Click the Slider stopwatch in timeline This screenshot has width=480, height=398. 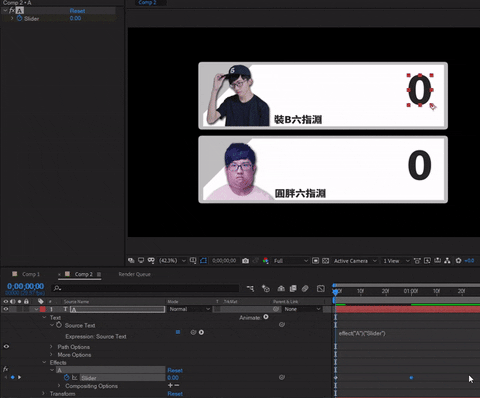pyautogui.click(x=67, y=377)
